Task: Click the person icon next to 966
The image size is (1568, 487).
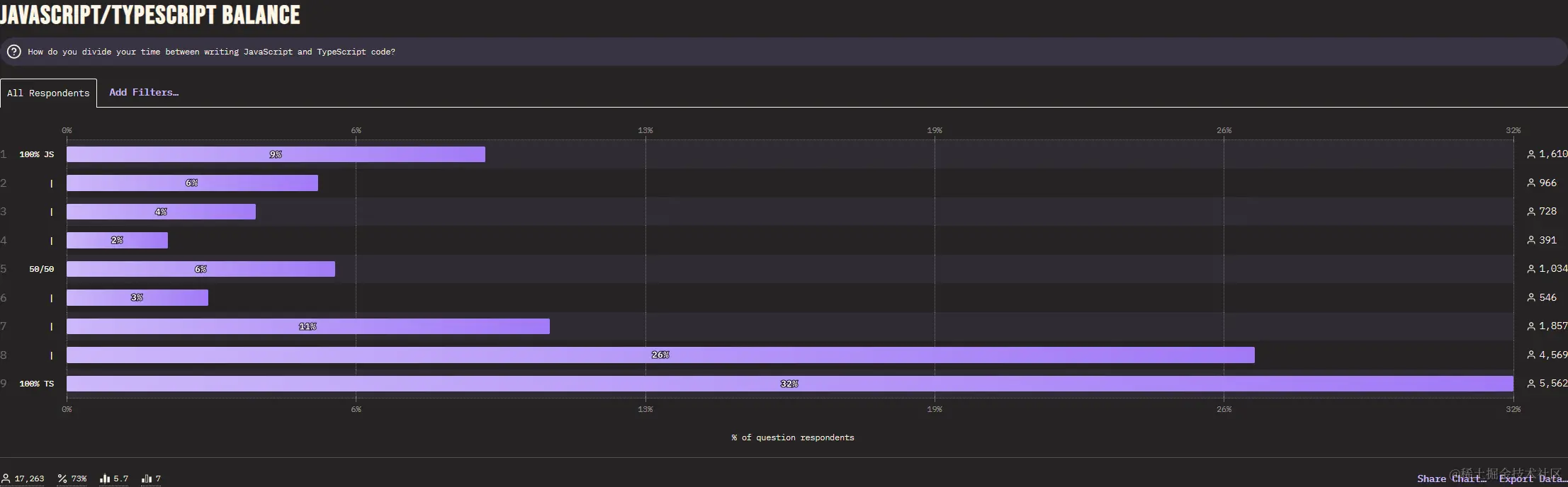Action: coord(1531,183)
